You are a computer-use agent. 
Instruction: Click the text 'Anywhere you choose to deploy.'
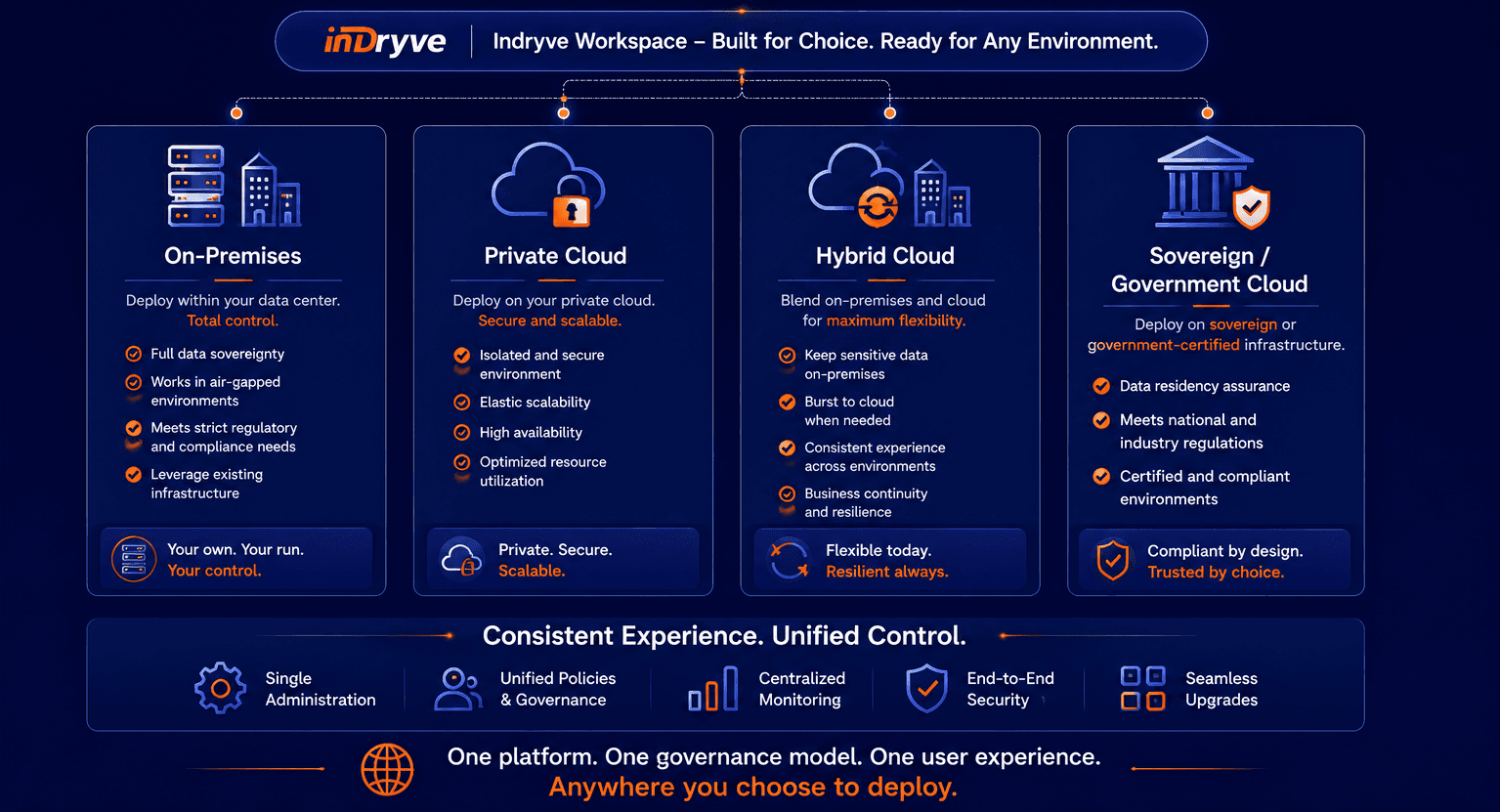click(x=753, y=788)
